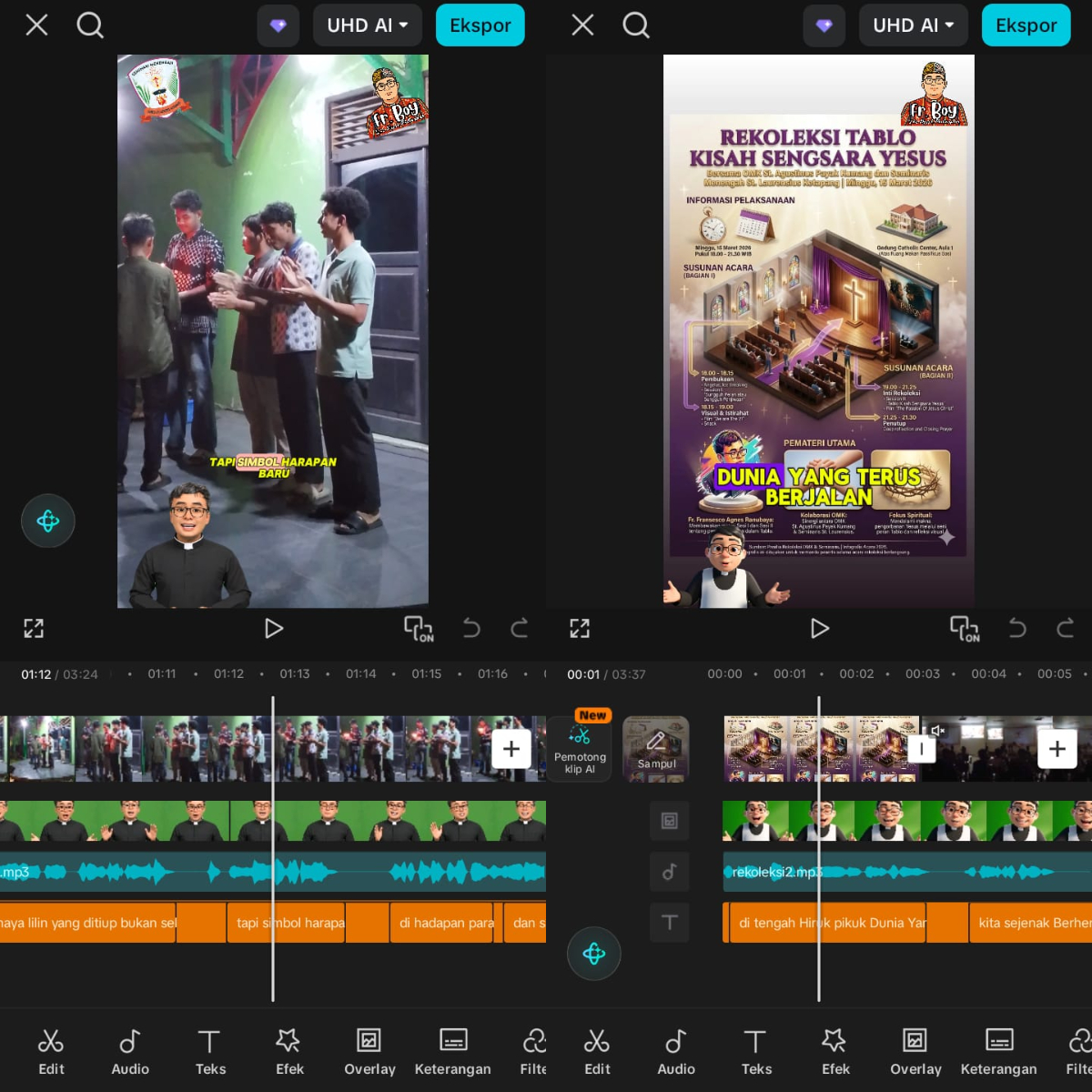Expand the UHD AI dropdown in left editor
1092x1092 pixels.
pos(367,25)
